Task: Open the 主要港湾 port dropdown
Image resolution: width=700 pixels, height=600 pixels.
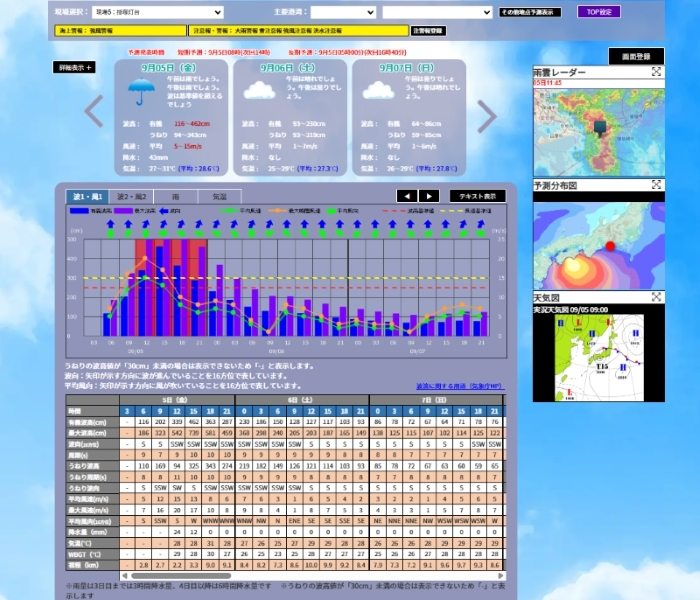Action: [x=342, y=13]
